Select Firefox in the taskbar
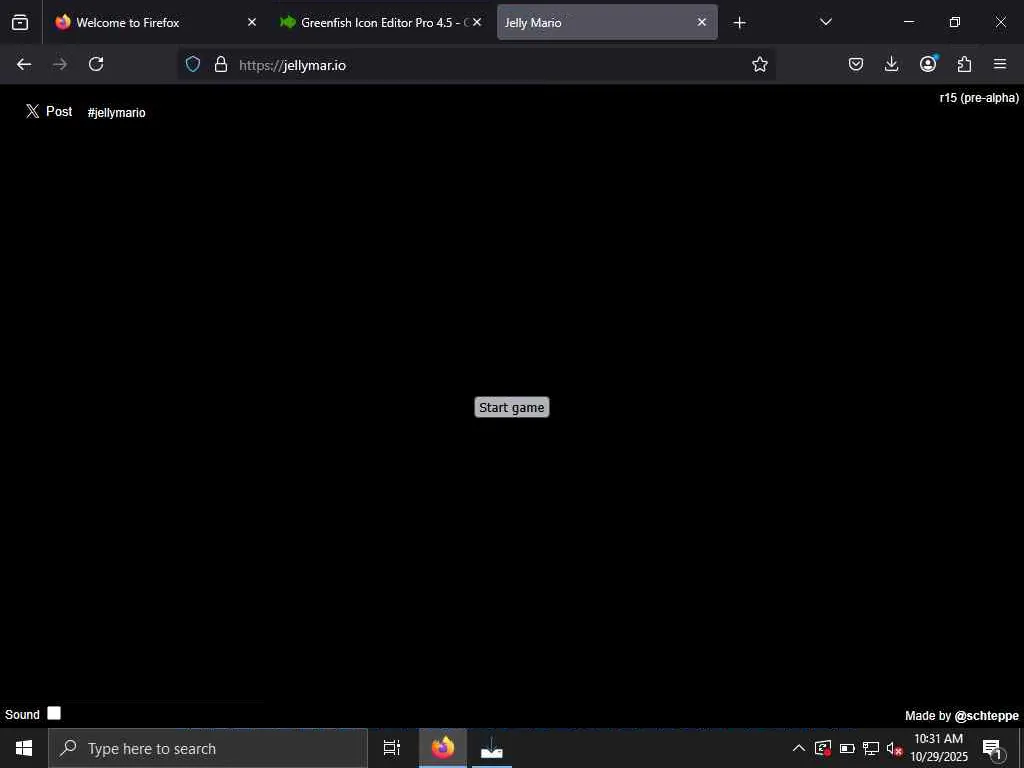Viewport: 1024px width, 768px height. click(443, 748)
